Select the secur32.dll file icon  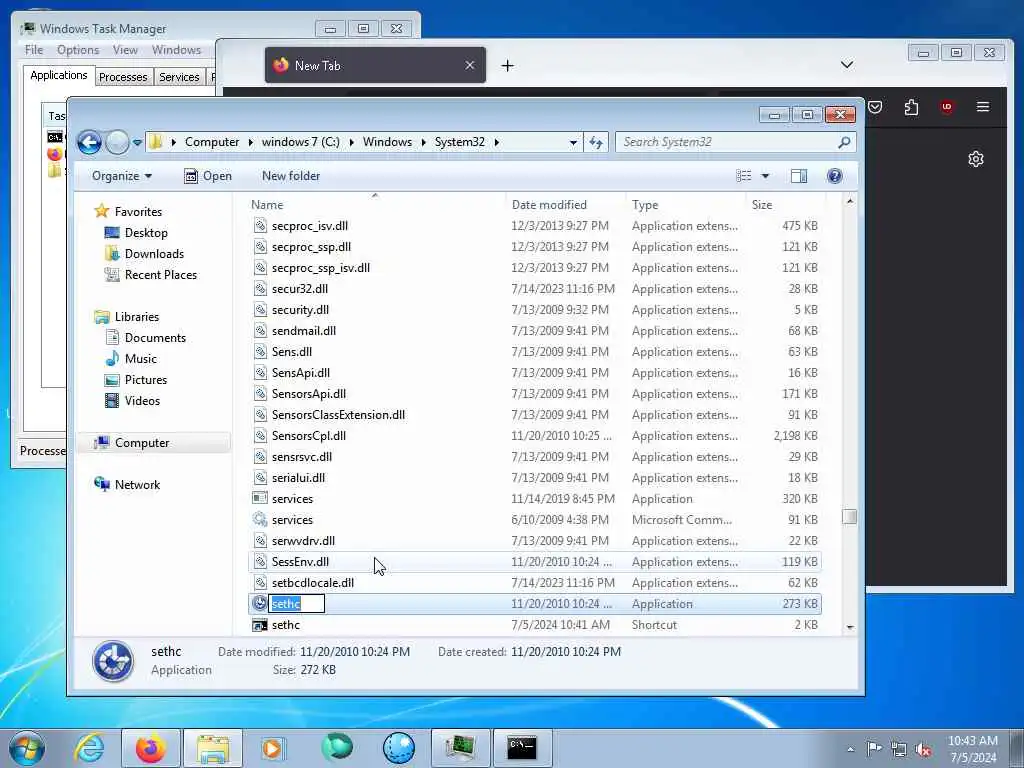(260, 289)
